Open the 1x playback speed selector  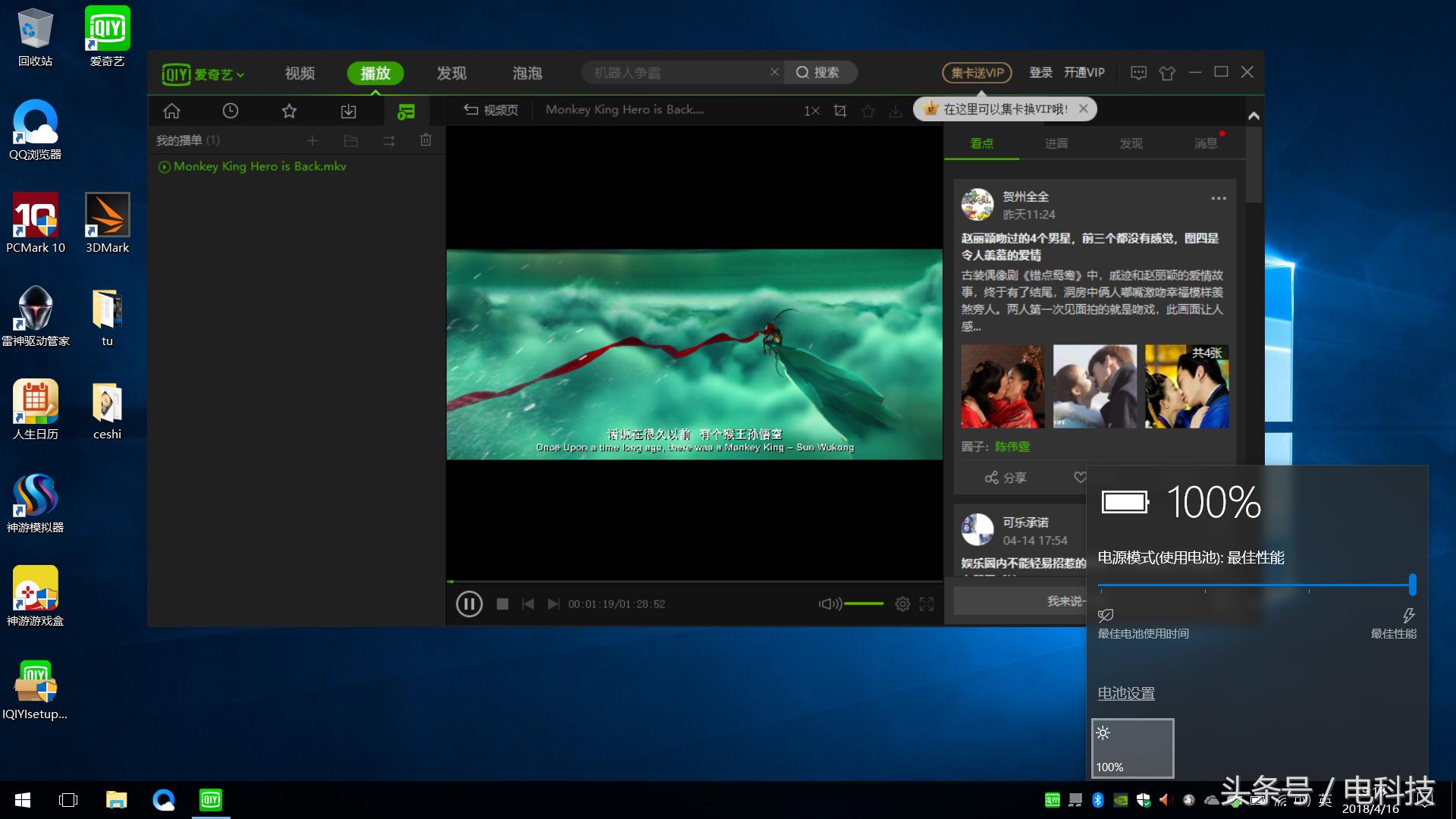[811, 111]
